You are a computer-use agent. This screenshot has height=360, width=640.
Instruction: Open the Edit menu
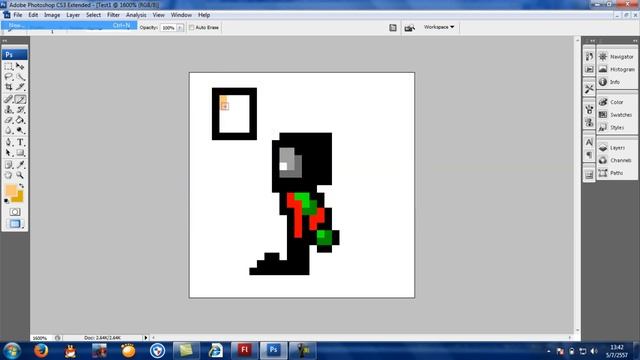click(33, 15)
